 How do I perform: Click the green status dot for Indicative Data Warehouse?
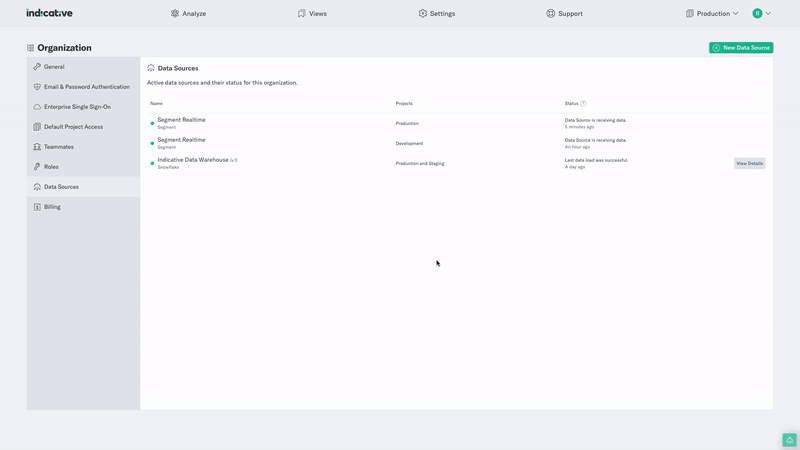point(152,163)
